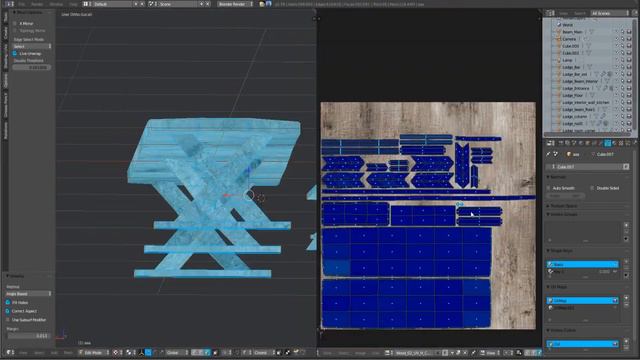Open the World properties tab icon
The height and width of the screenshot is (360, 640).
[581, 143]
